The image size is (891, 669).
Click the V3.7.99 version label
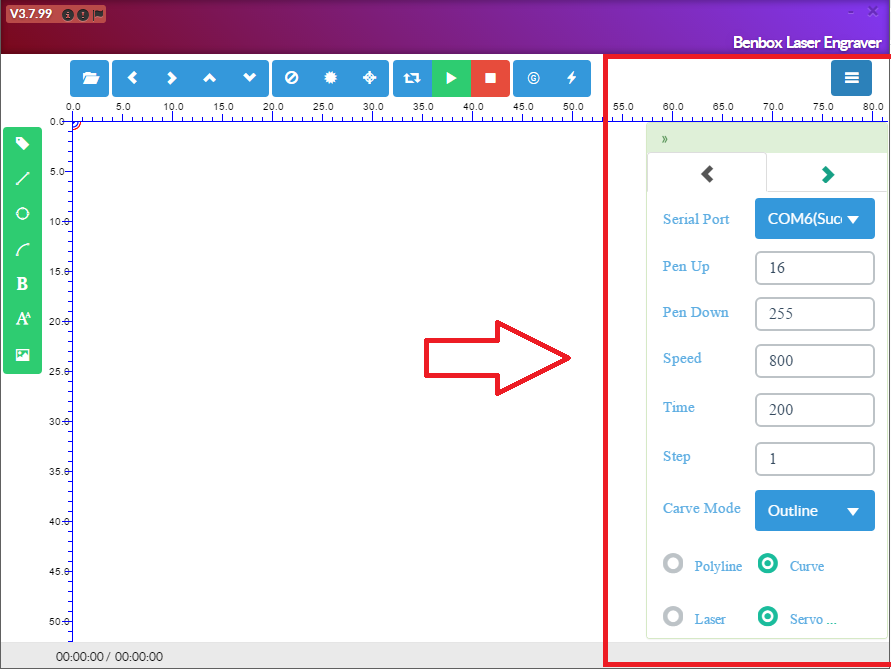(x=31, y=14)
